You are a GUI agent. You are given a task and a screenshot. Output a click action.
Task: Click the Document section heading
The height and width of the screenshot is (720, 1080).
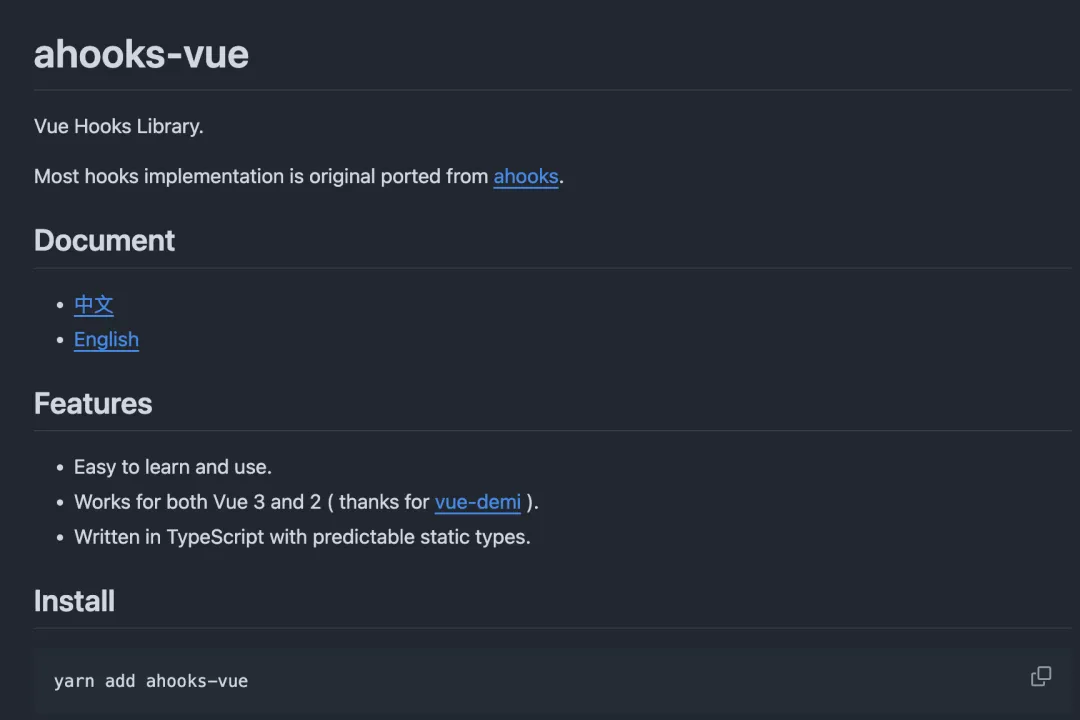coord(104,240)
